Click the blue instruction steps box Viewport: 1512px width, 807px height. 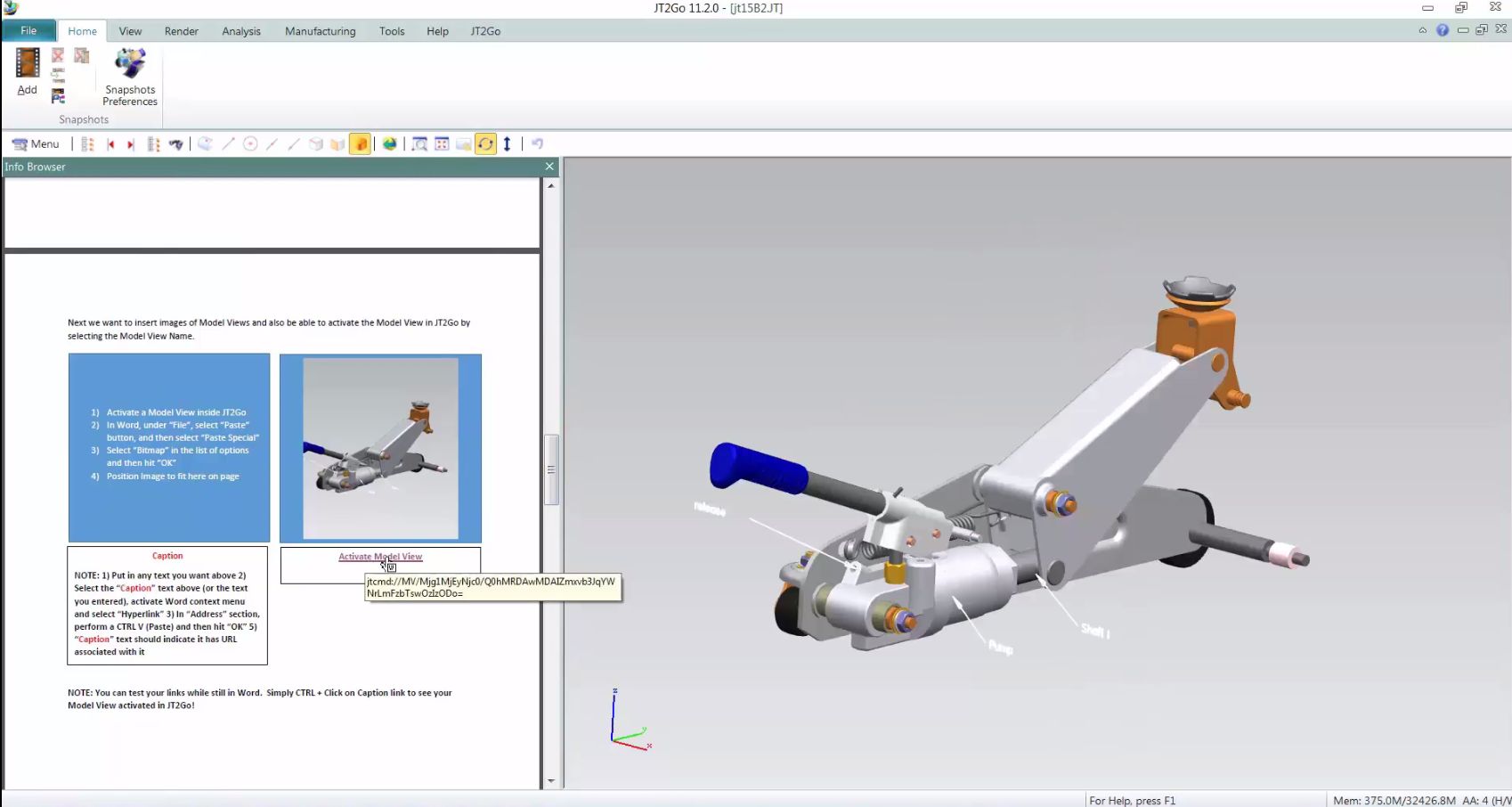click(169, 448)
